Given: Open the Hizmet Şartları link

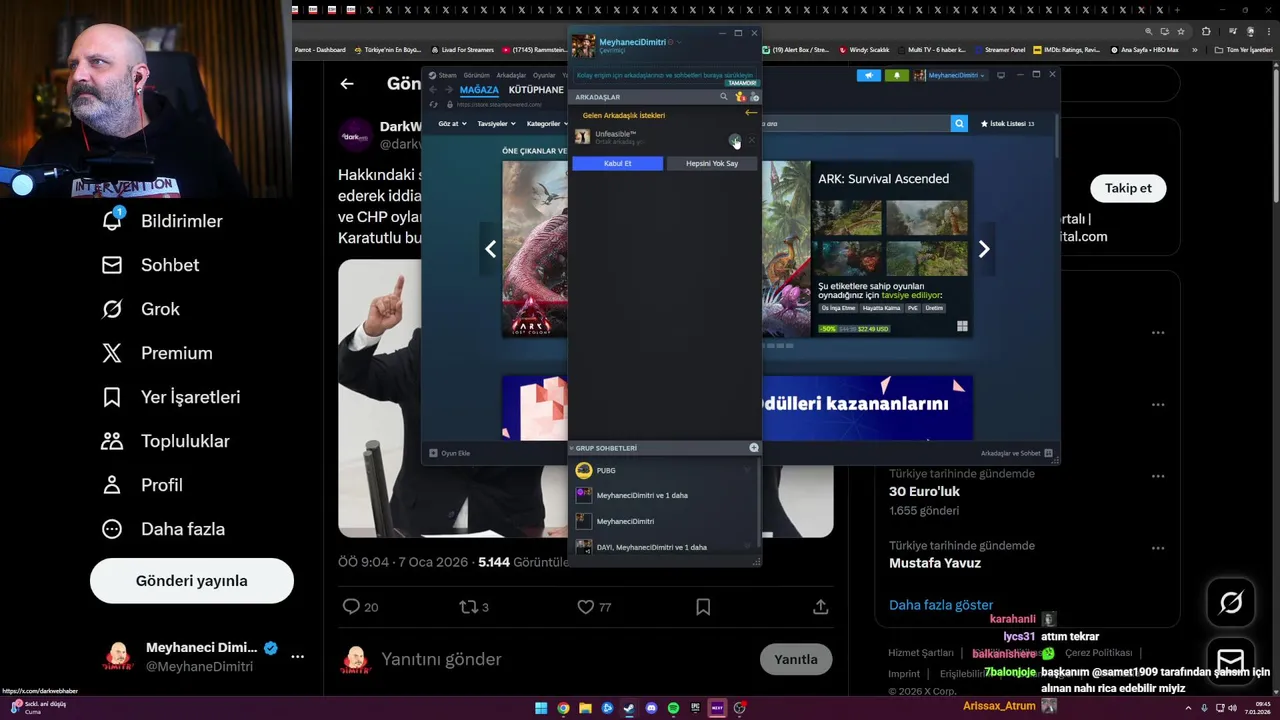Looking at the screenshot, I should click(x=921, y=653).
